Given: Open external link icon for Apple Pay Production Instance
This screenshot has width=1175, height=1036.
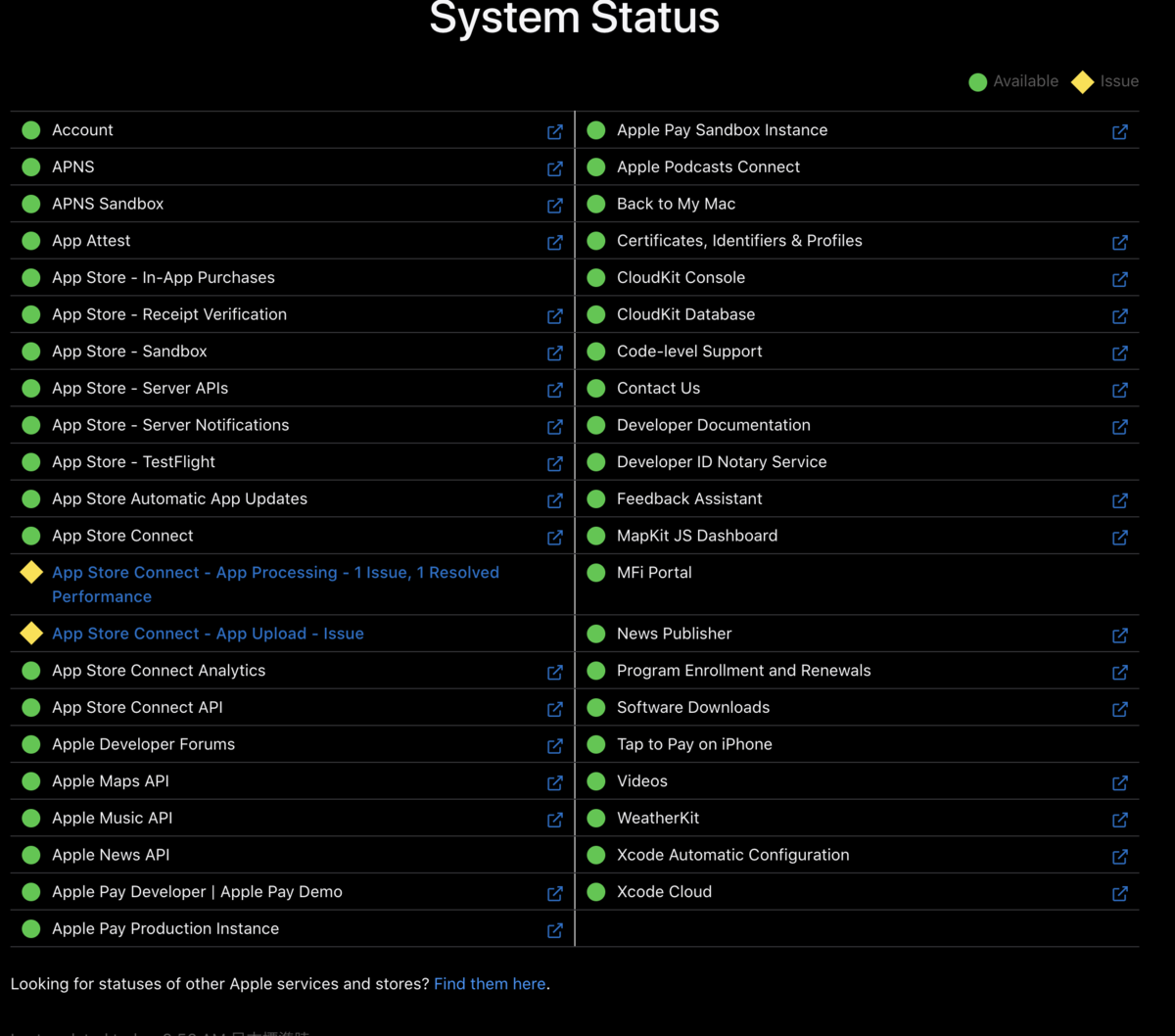Looking at the screenshot, I should (x=555, y=930).
